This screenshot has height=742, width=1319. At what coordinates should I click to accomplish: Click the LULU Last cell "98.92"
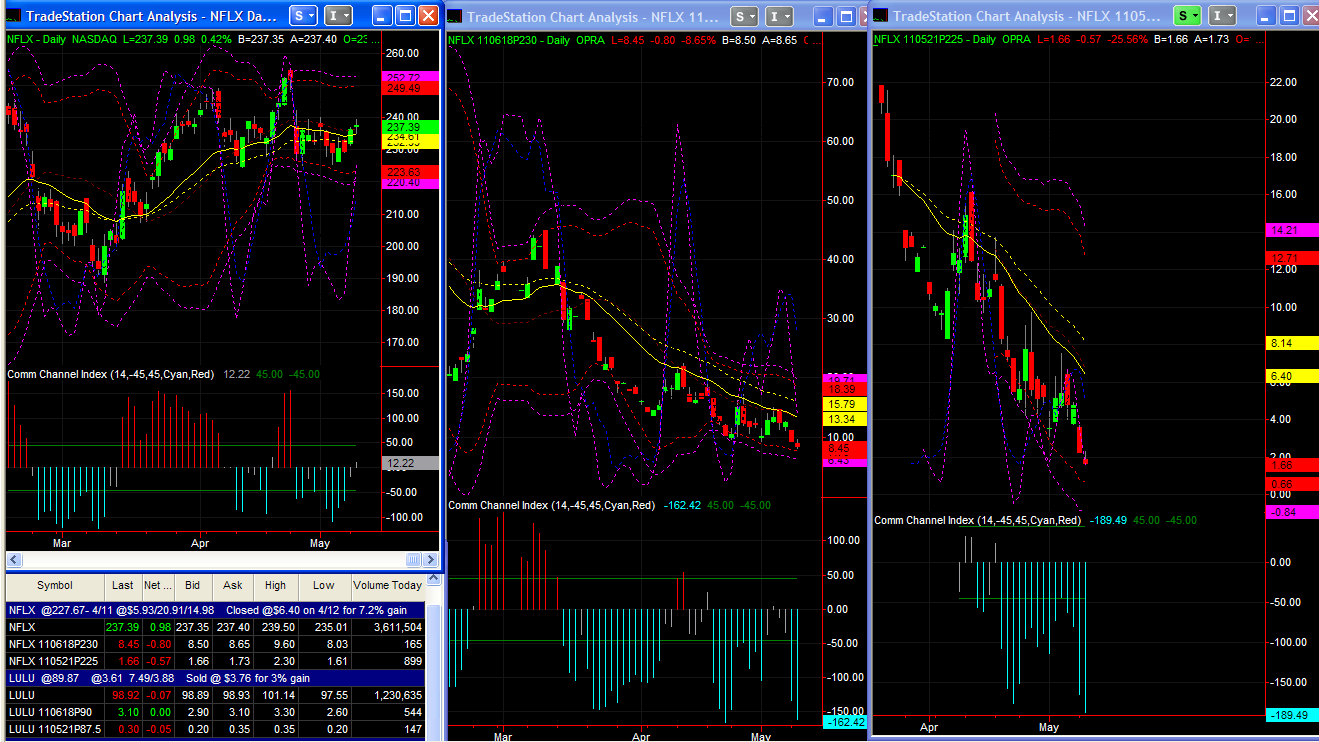tap(122, 694)
